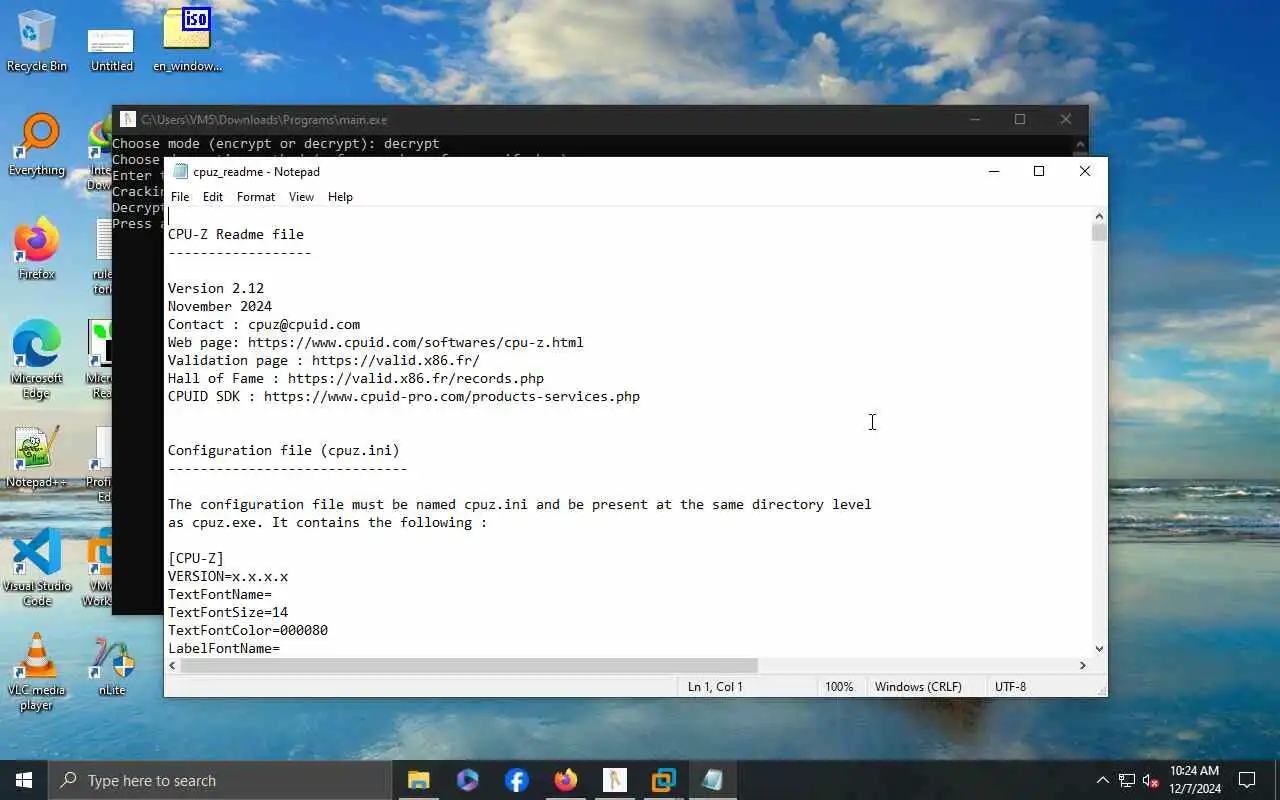Viewport: 1280px width, 800px height.
Task: Click the cpu-z.html web page URL
Action: [x=416, y=342]
